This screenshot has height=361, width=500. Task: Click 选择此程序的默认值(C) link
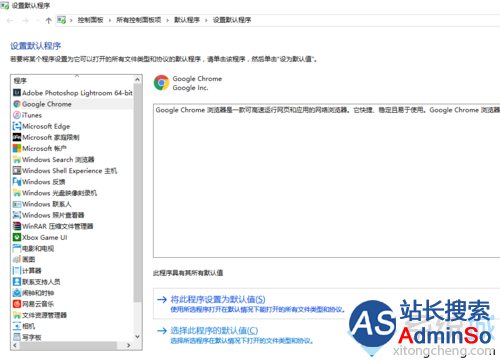[214, 331]
